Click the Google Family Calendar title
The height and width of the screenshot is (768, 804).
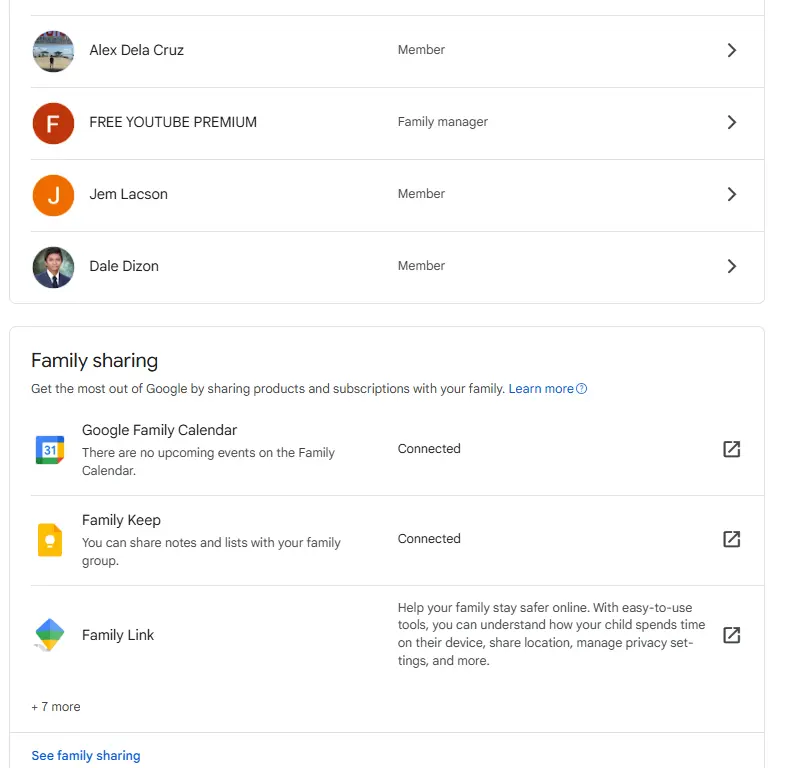(159, 430)
